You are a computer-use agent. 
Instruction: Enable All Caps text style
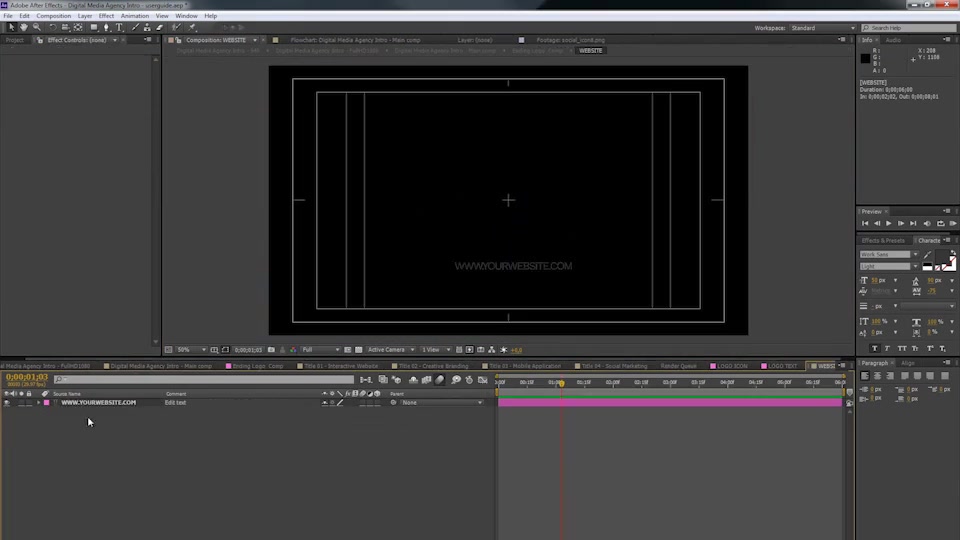pos(902,348)
